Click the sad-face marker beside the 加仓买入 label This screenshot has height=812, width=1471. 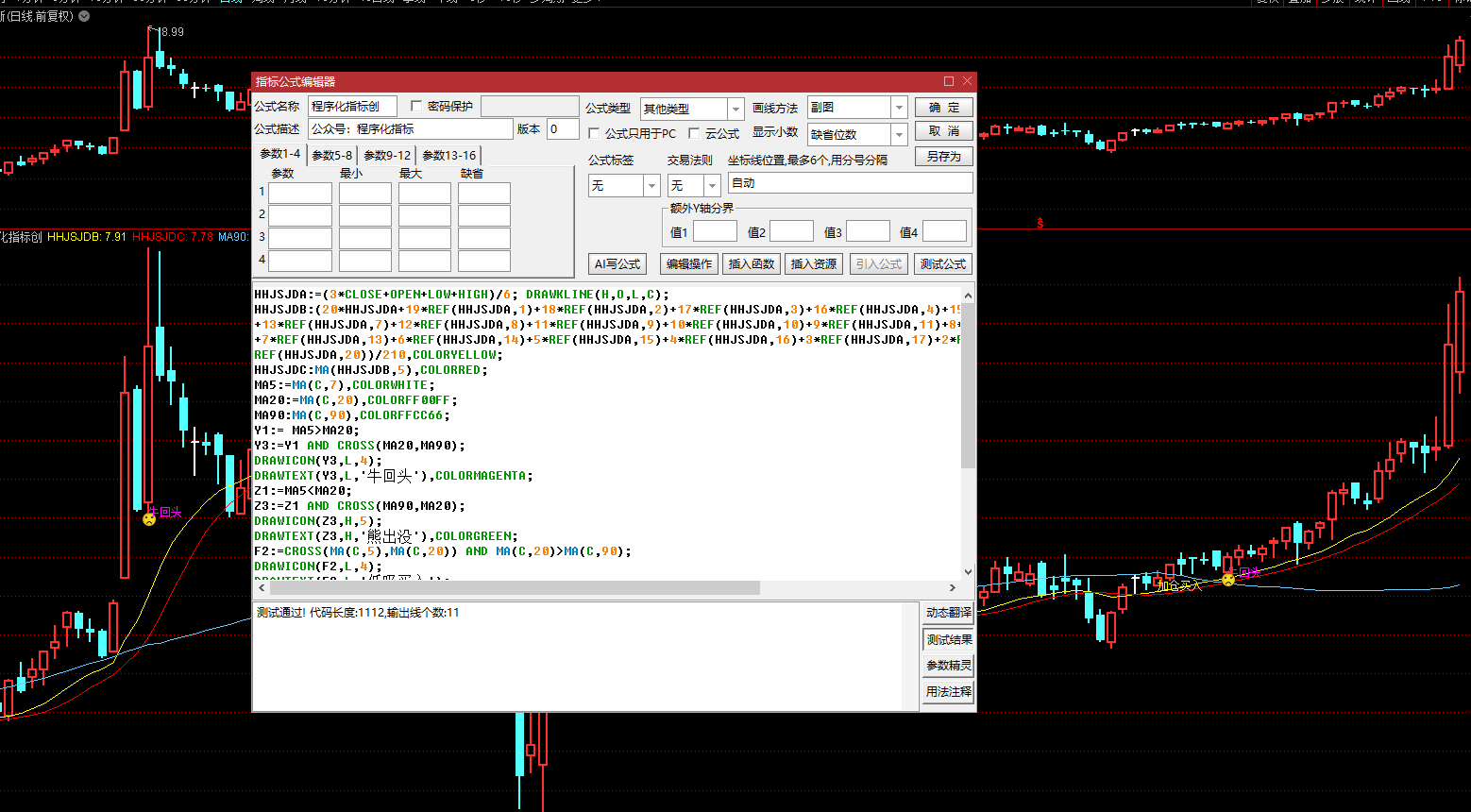1227,580
